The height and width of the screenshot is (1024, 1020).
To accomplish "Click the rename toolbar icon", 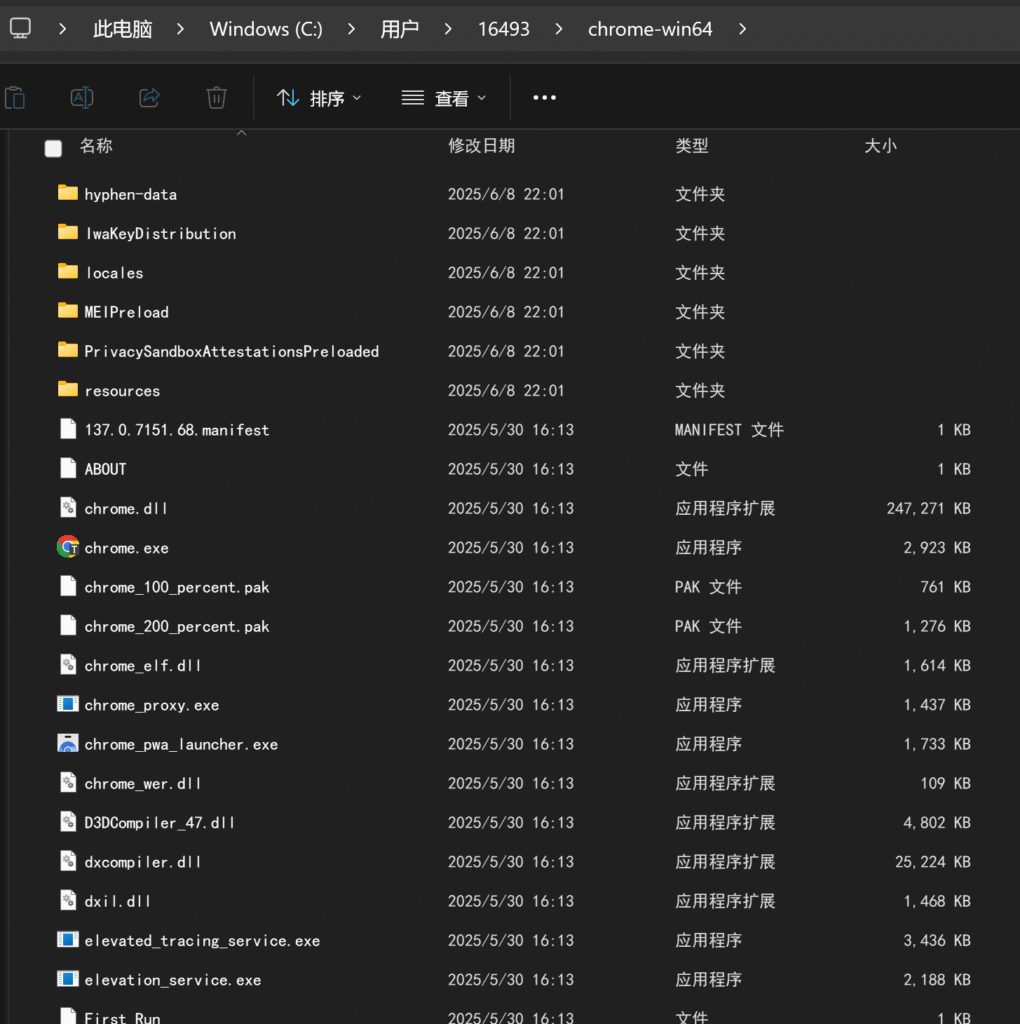I will pyautogui.click(x=82, y=98).
